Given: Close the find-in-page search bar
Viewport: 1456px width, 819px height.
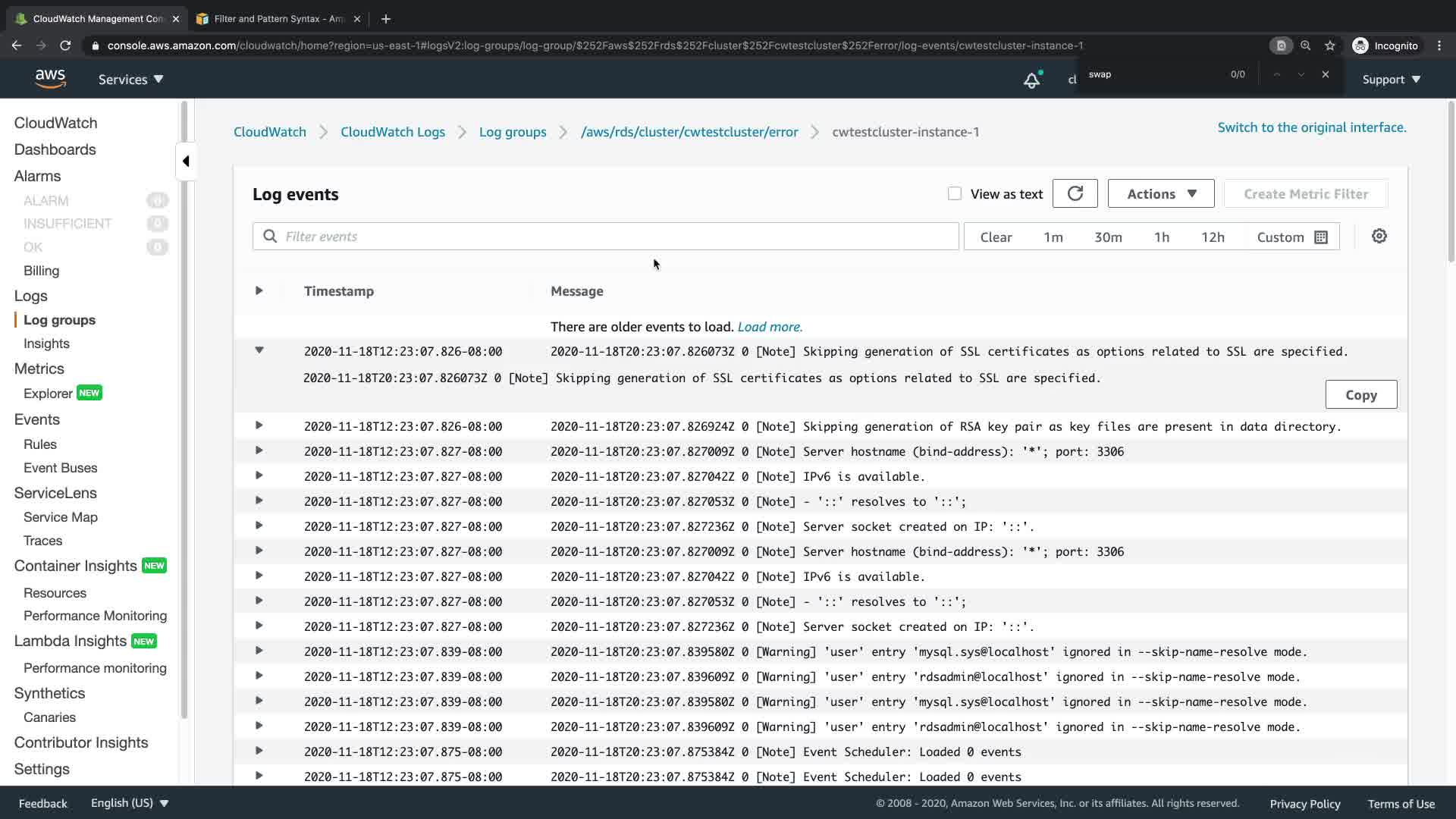Looking at the screenshot, I should point(1325,74).
